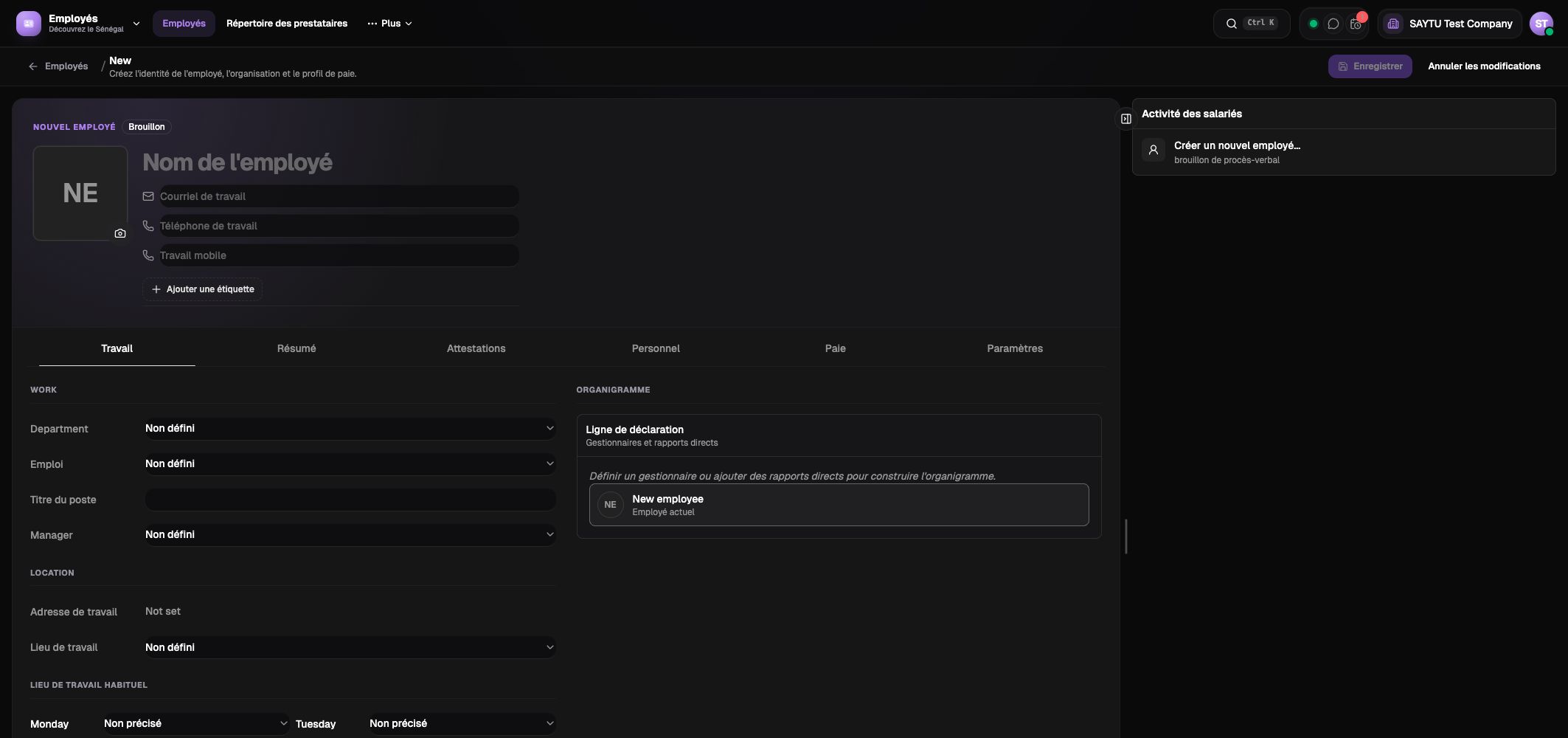Click Annuler les modifications

[1484, 66]
